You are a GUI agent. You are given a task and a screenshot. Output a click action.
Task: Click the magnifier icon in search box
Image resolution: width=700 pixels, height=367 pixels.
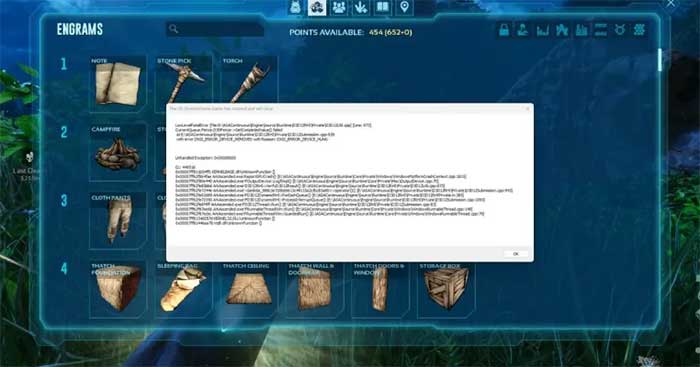click(x=174, y=29)
